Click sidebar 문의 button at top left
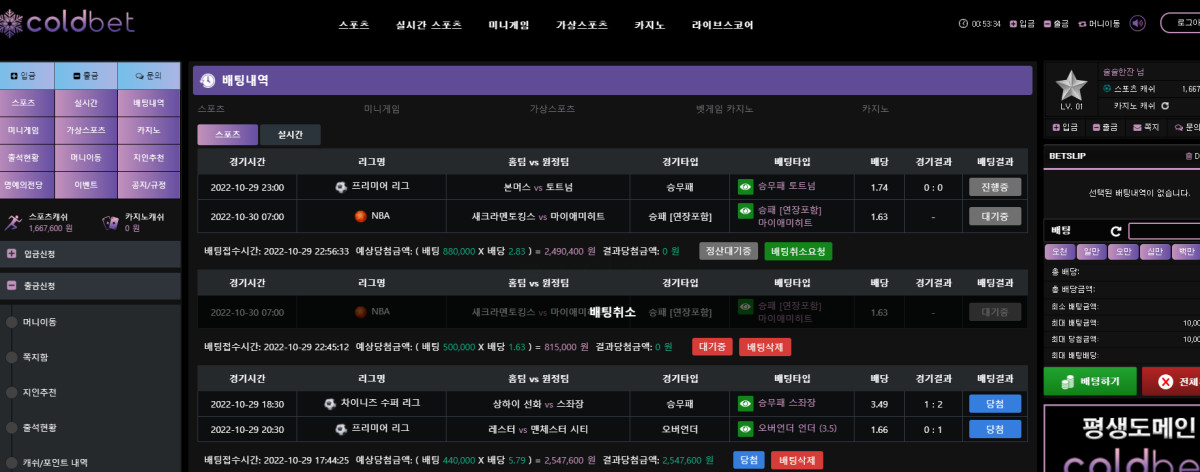This screenshot has height=472, width=1200. click(x=148, y=75)
